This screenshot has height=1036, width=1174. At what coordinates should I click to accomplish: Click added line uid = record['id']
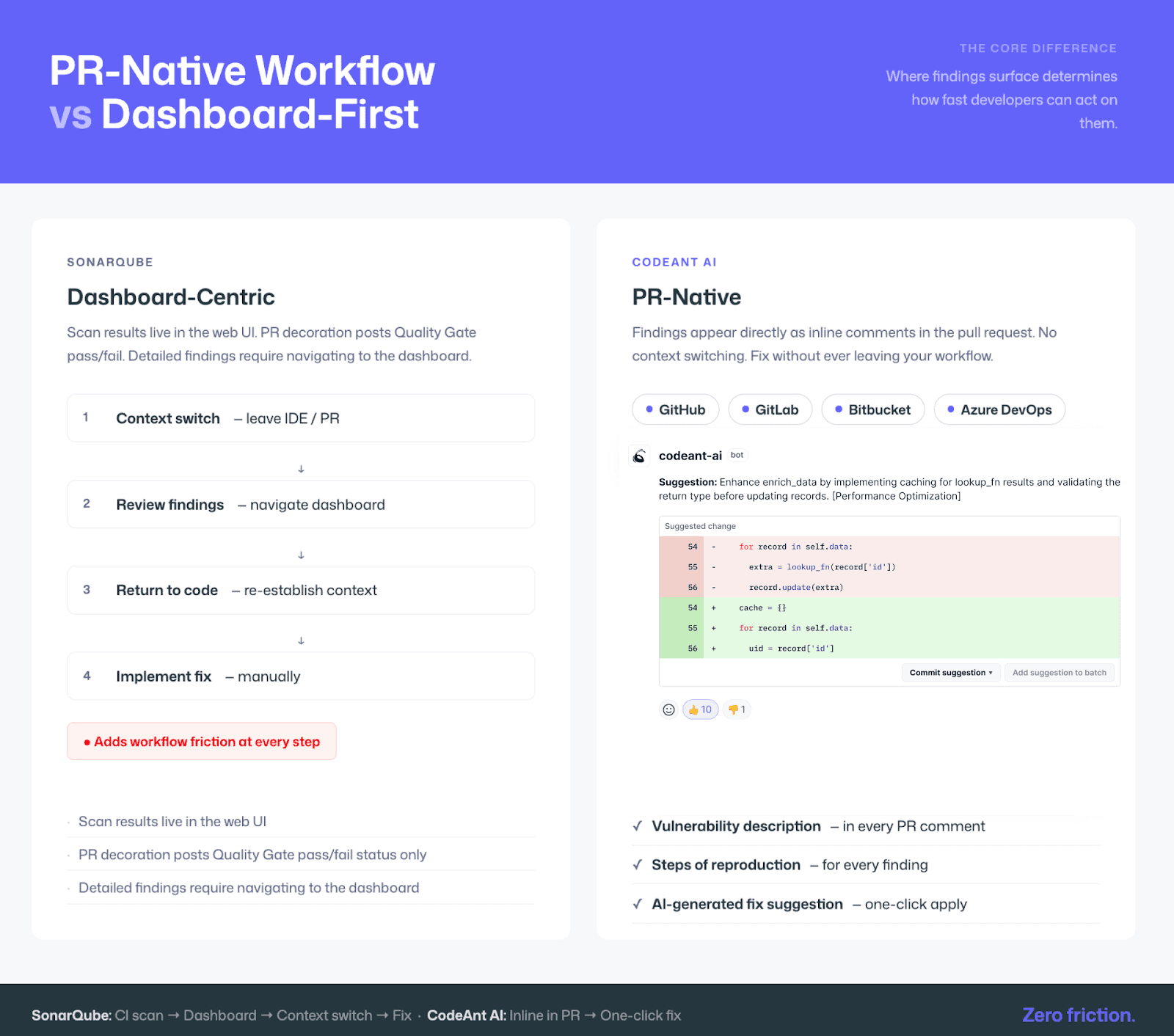click(889, 649)
